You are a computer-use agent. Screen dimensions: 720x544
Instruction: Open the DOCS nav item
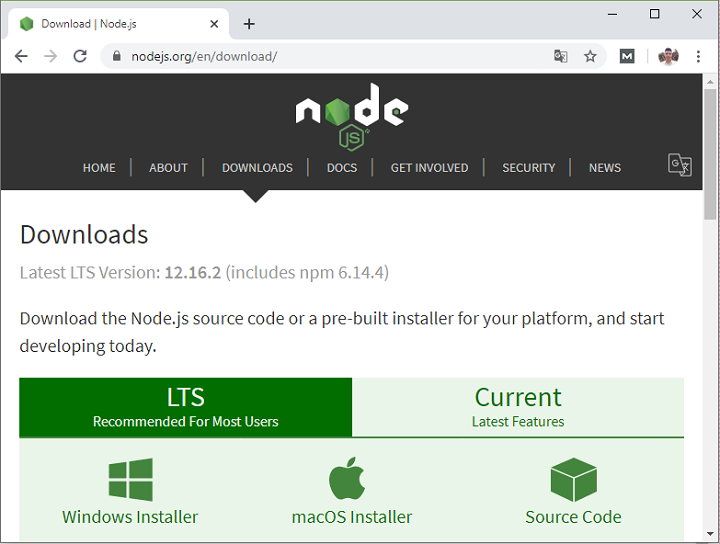[342, 168]
